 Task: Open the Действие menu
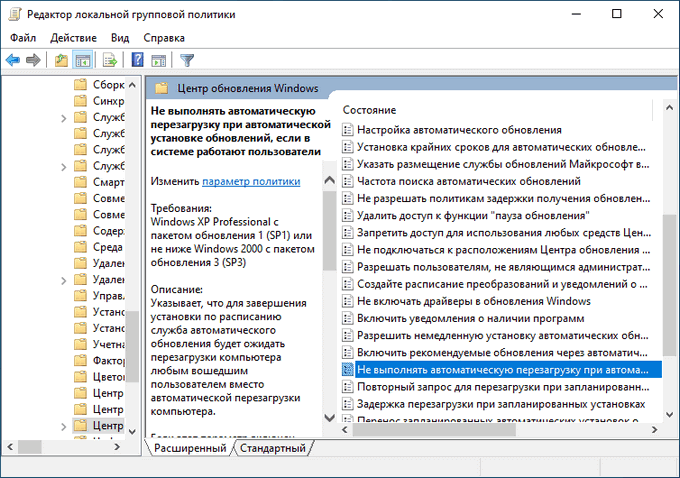click(73, 38)
